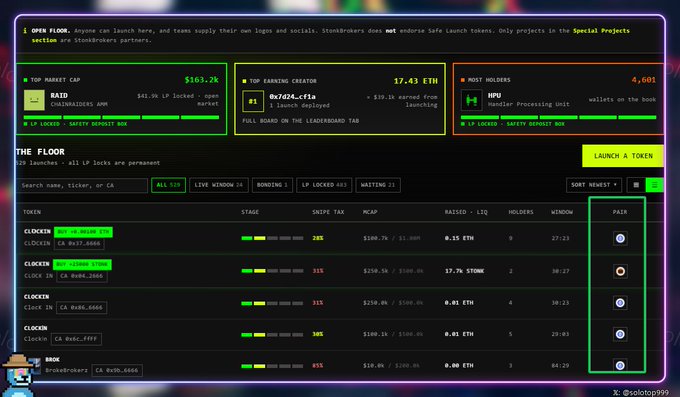Screen dimensions: 680x397
Task: Copy contract address CA 0x37..6666
Action: (79, 243)
